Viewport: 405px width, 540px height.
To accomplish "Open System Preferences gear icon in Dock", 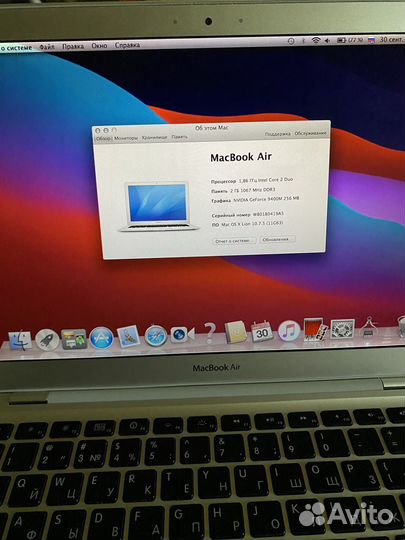I will tap(342, 329).
